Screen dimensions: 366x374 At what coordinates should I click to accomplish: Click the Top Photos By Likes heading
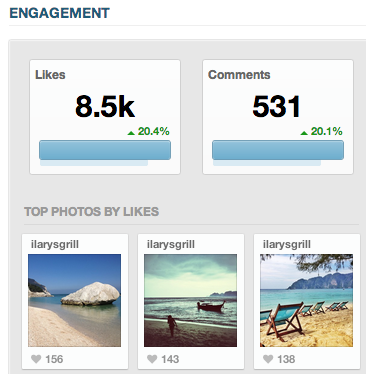(91, 212)
